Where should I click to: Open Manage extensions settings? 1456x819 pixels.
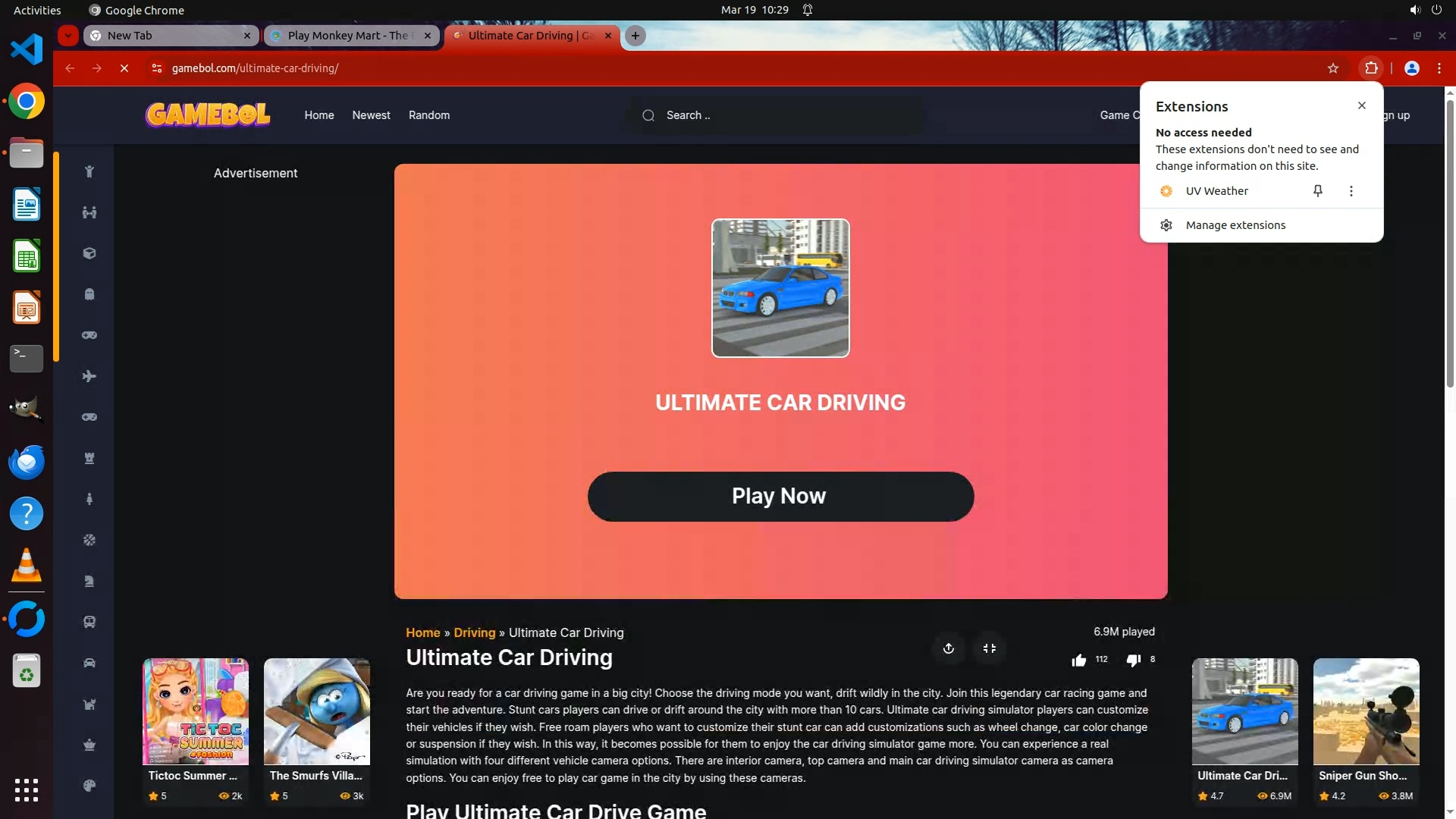(x=1235, y=225)
